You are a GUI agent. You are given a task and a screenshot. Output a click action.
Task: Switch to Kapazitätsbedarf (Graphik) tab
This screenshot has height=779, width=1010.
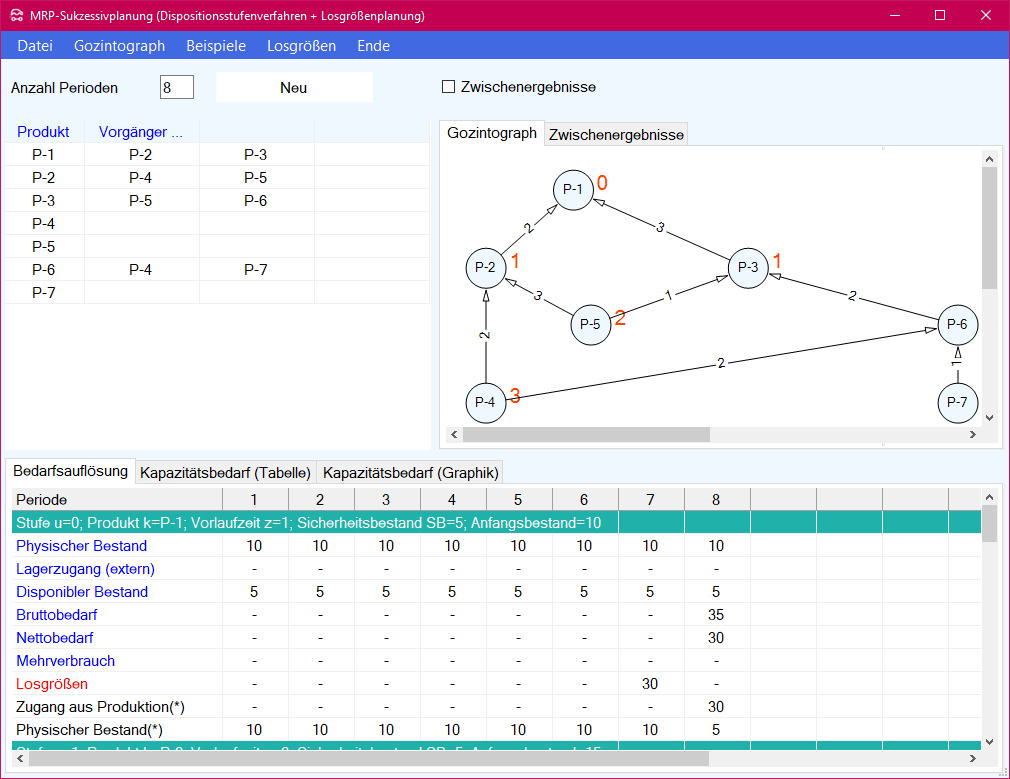pyautogui.click(x=410, y=473)
